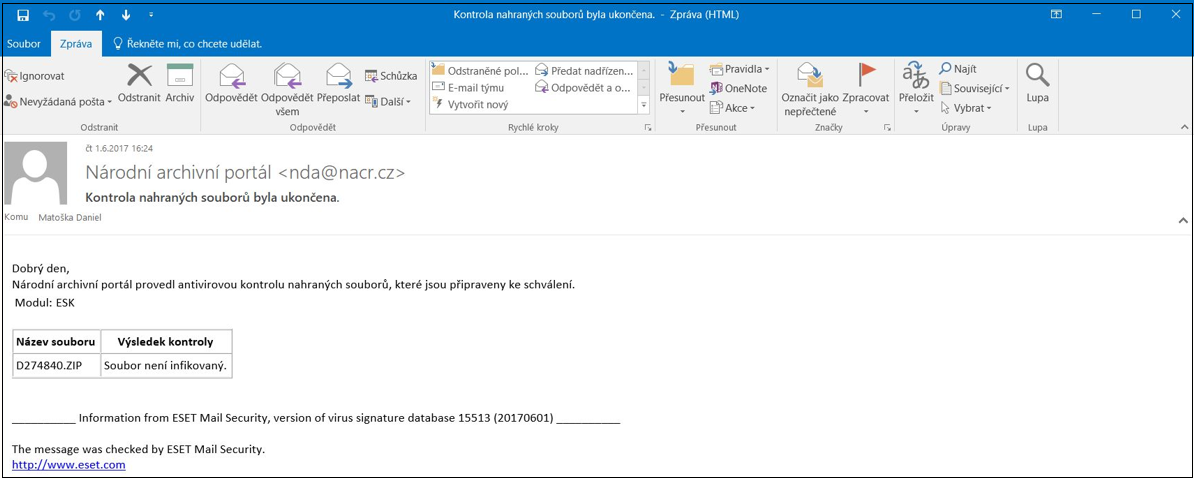Collapse the ribbon with the chevron
Viewport: 1194px width, 479px height.
(x=1183, y=127)
